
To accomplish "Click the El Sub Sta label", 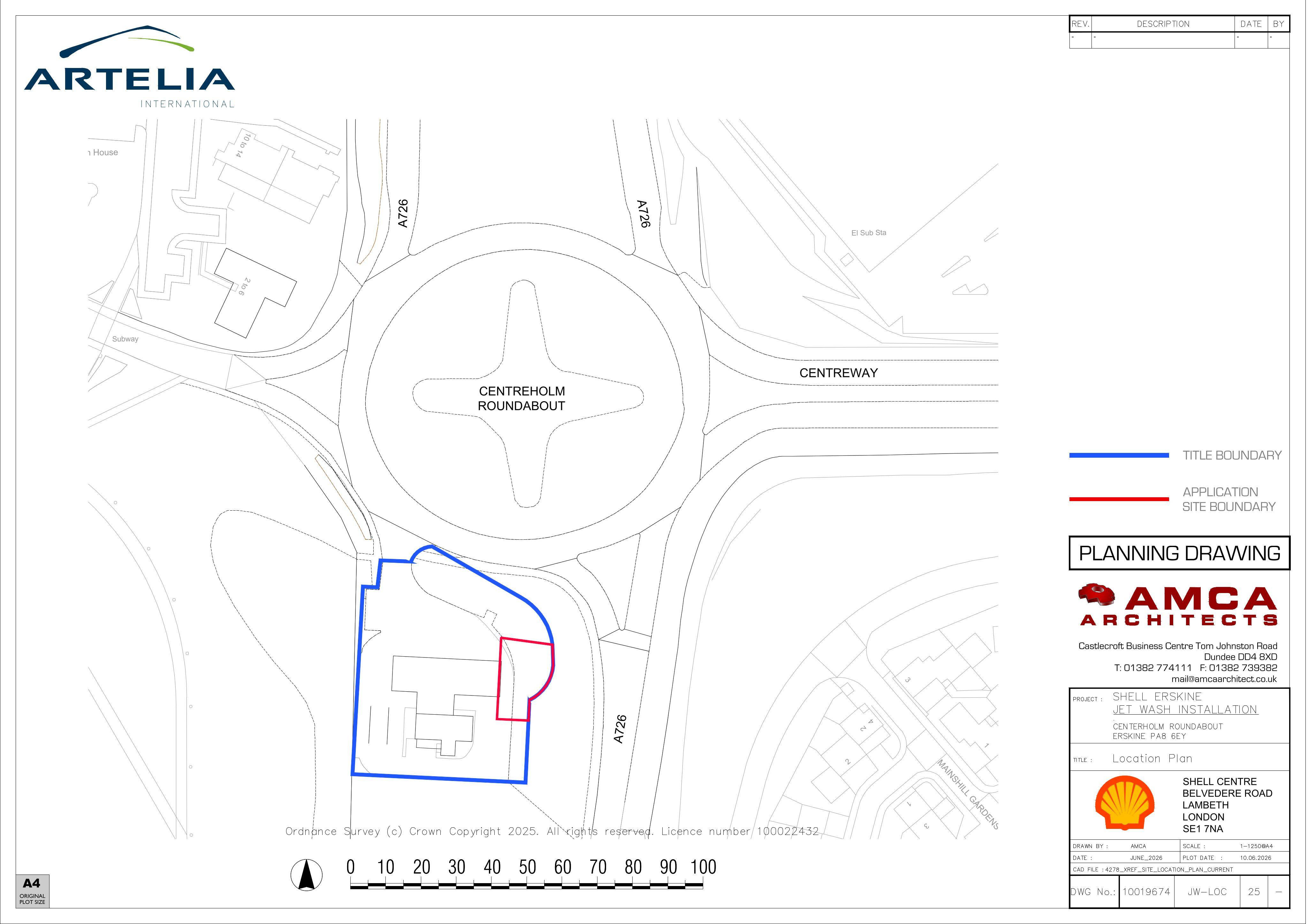I will [869, 233].
